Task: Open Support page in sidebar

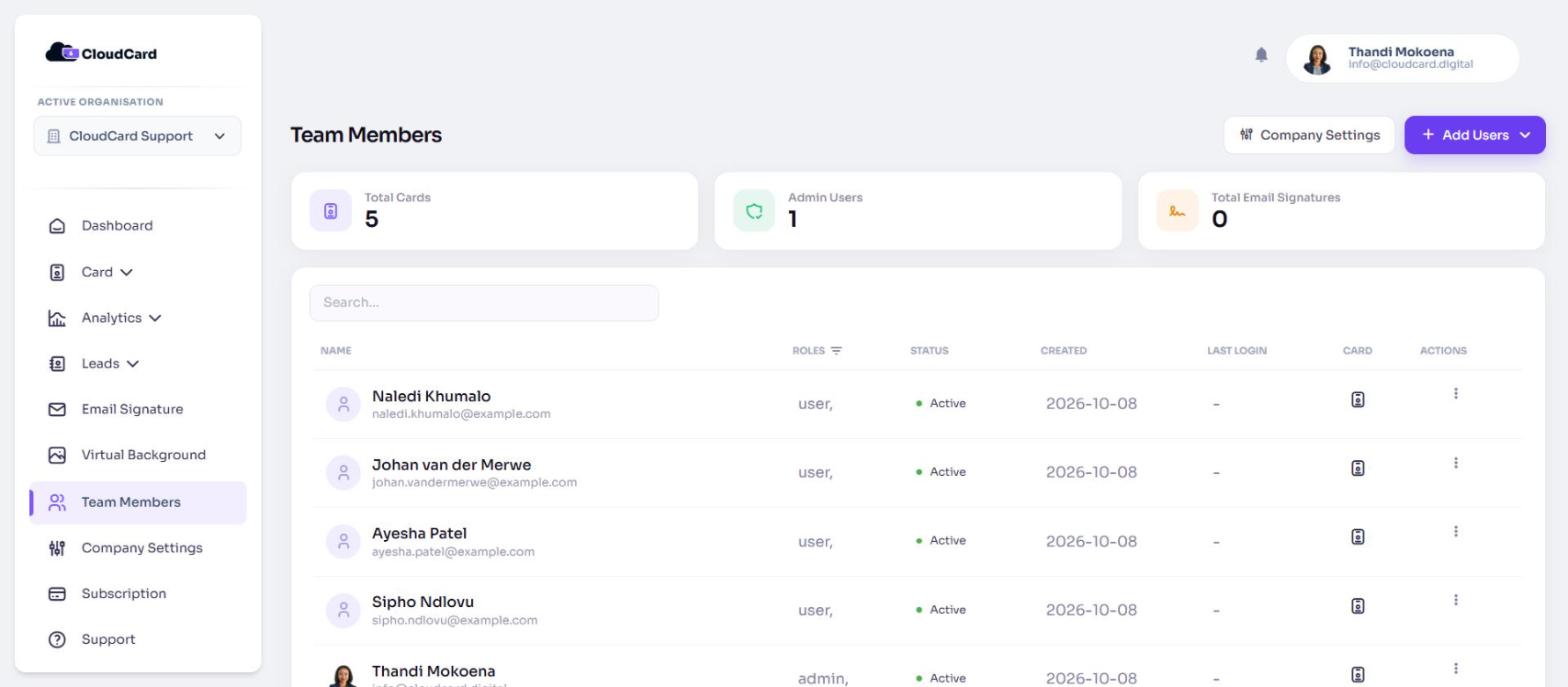Action: pyautogui.click(x=108, y=640)
